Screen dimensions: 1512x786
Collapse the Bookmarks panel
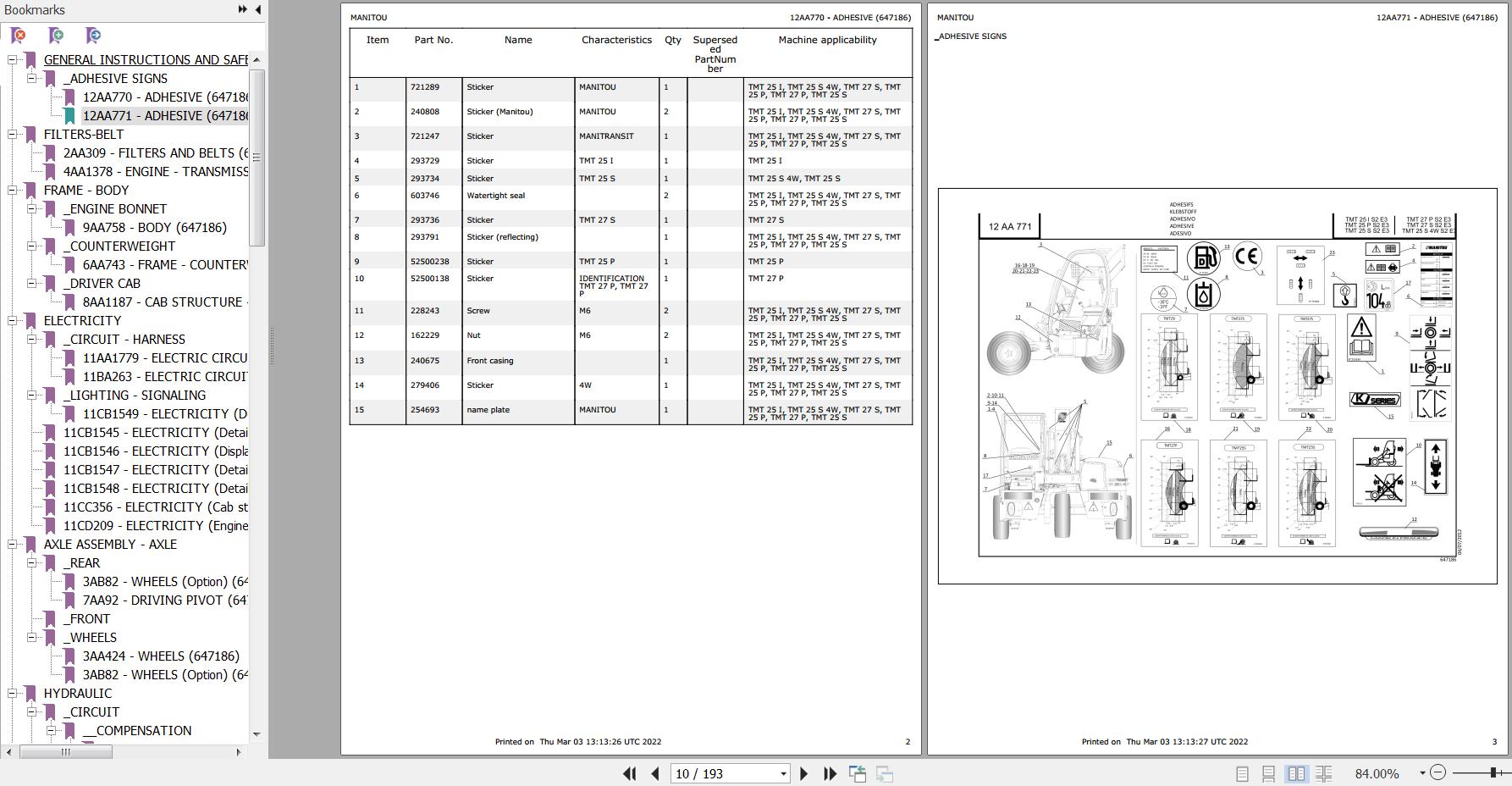point(258,9)
